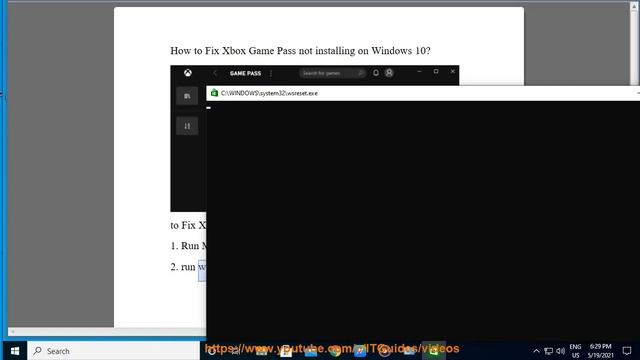Open the clock showing 6:29 PM

pos(600,351)
